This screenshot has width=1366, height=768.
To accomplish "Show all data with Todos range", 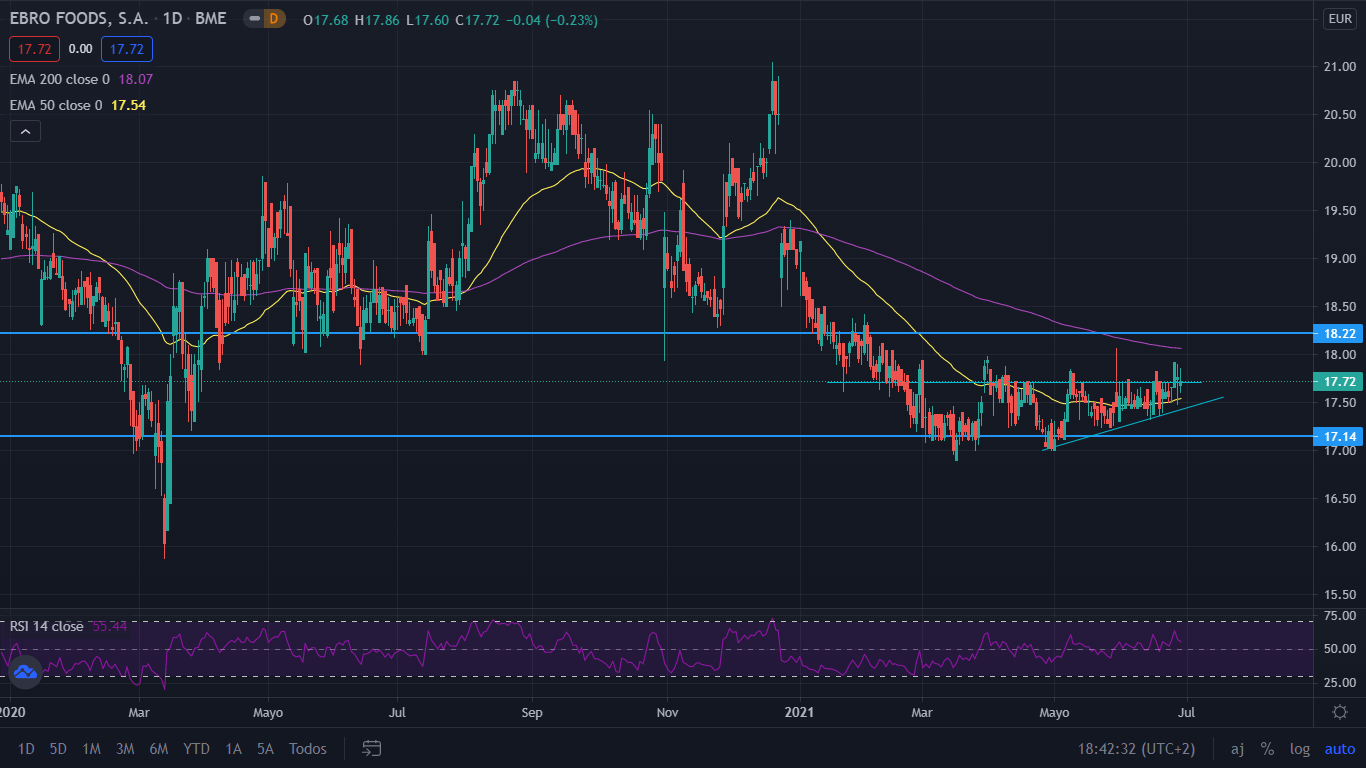I will [x=307, y=748].
